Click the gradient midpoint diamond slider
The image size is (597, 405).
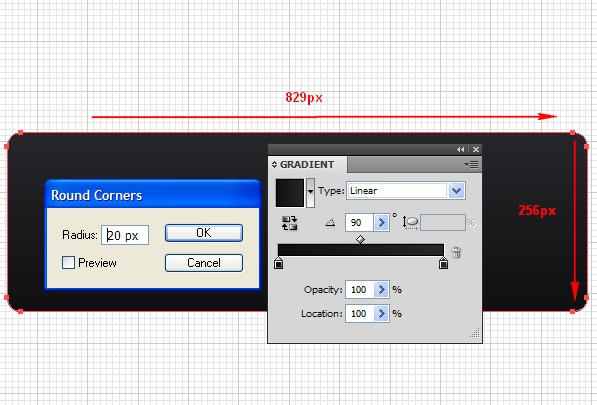[360, 239]
